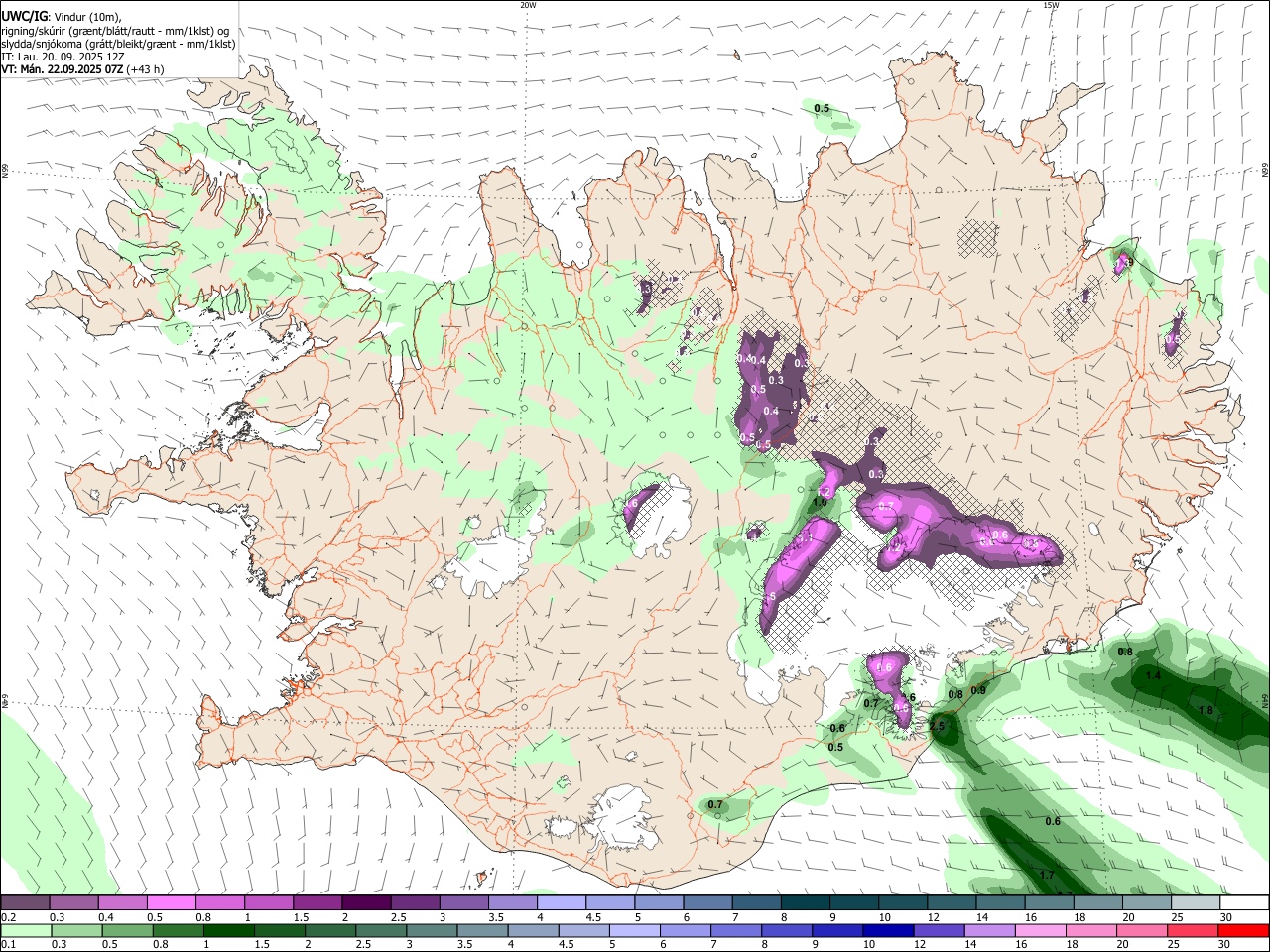Click the 'rigning/skúrir (grænt/blátt/rautt' legend description line
Image resolution: width=1270 pixels, height=952 pixels.
tap(115, 31)
